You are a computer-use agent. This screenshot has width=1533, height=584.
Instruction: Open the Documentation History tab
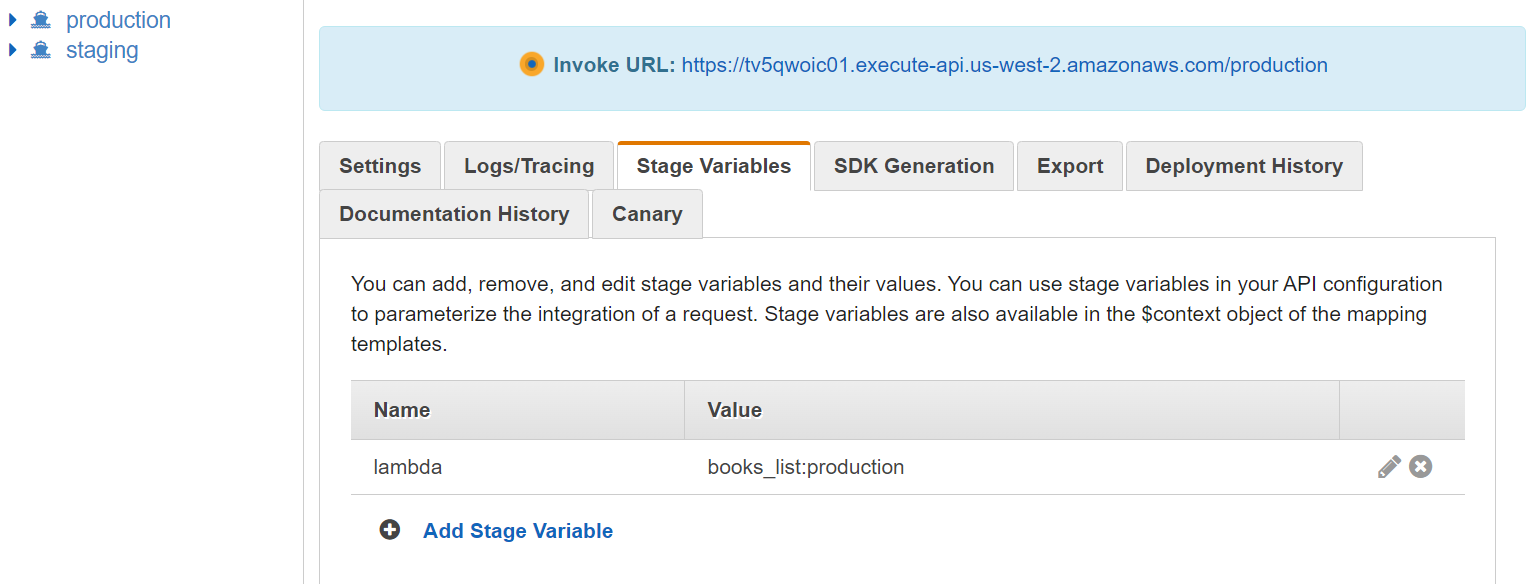[x=454, y=214]
